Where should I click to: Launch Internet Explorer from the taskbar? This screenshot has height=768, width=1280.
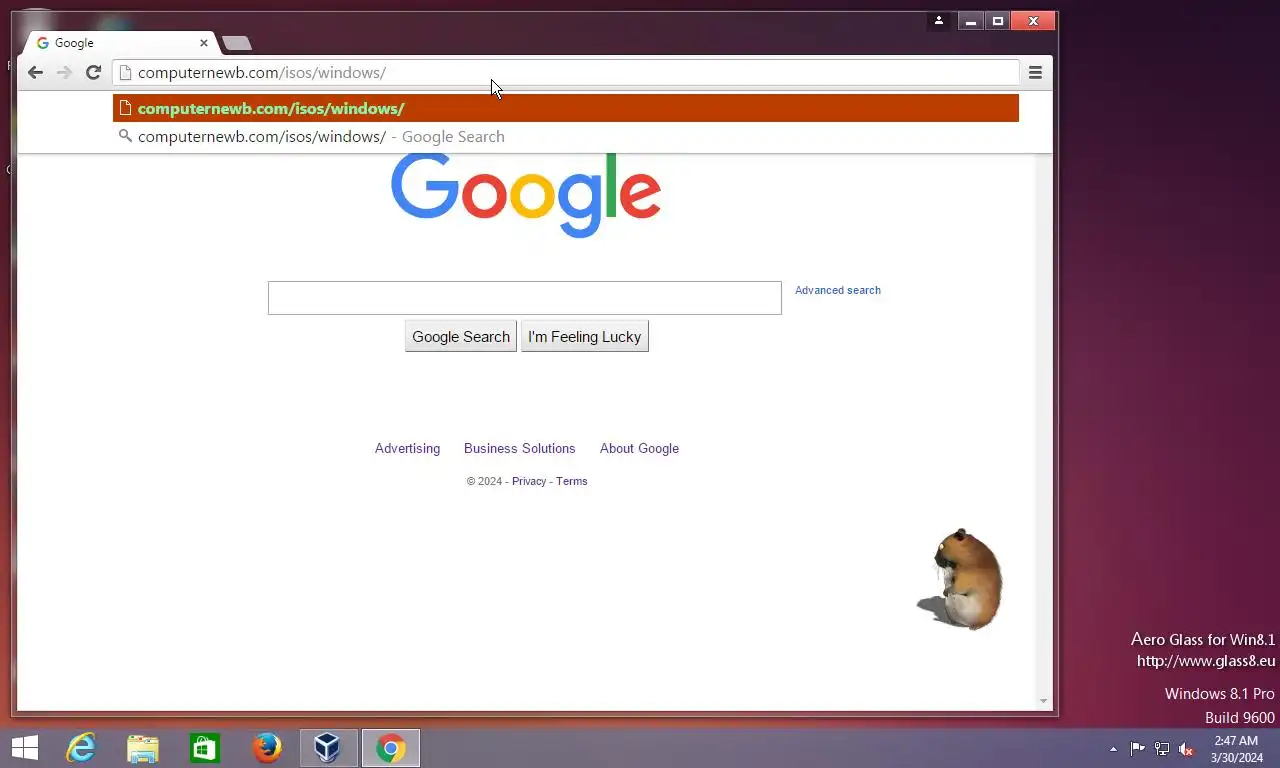coord(81,748)
